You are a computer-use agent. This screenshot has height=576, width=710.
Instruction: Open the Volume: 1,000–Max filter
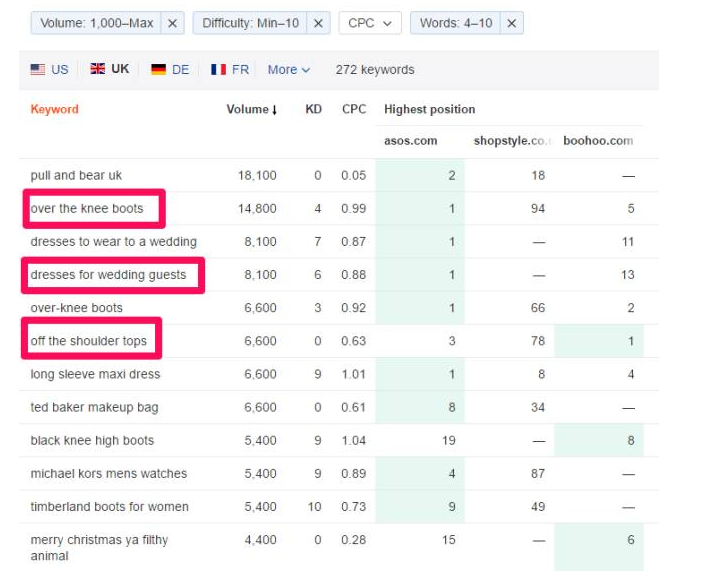[96, 23]
